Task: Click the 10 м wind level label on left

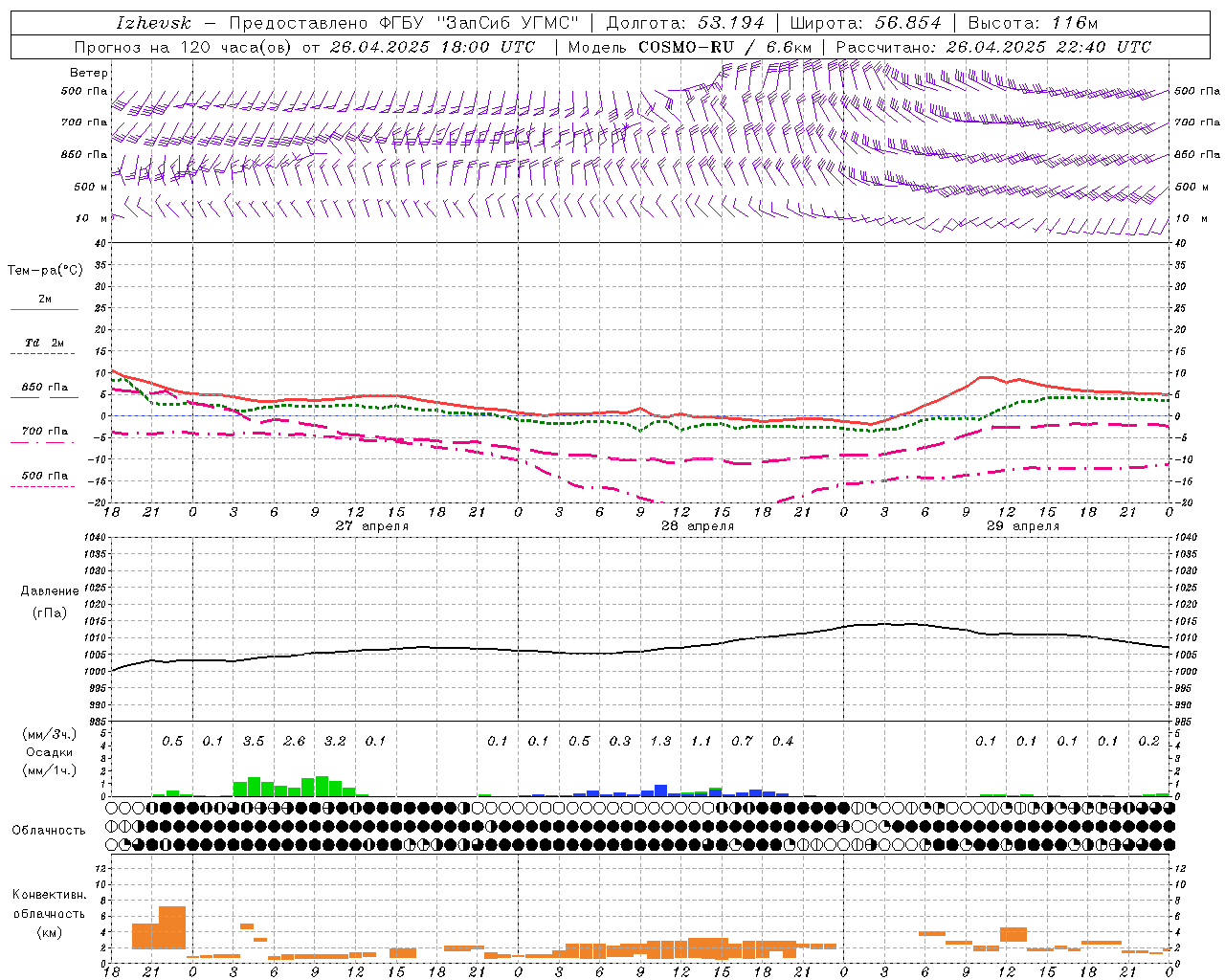Action: [90, 218]
